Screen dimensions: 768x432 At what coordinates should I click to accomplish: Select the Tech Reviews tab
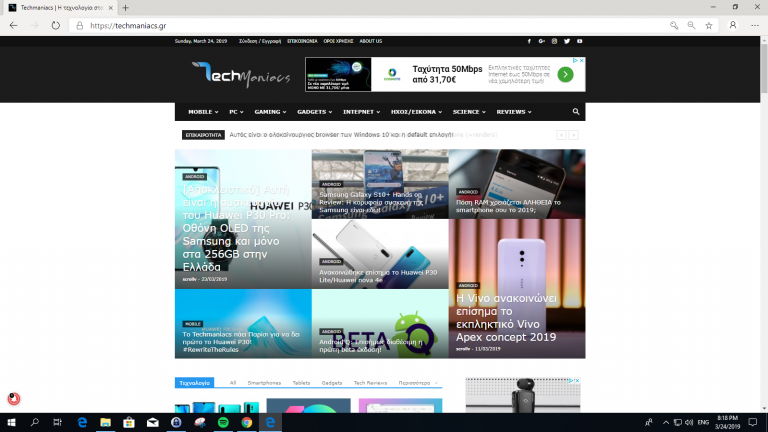[370, 383]
